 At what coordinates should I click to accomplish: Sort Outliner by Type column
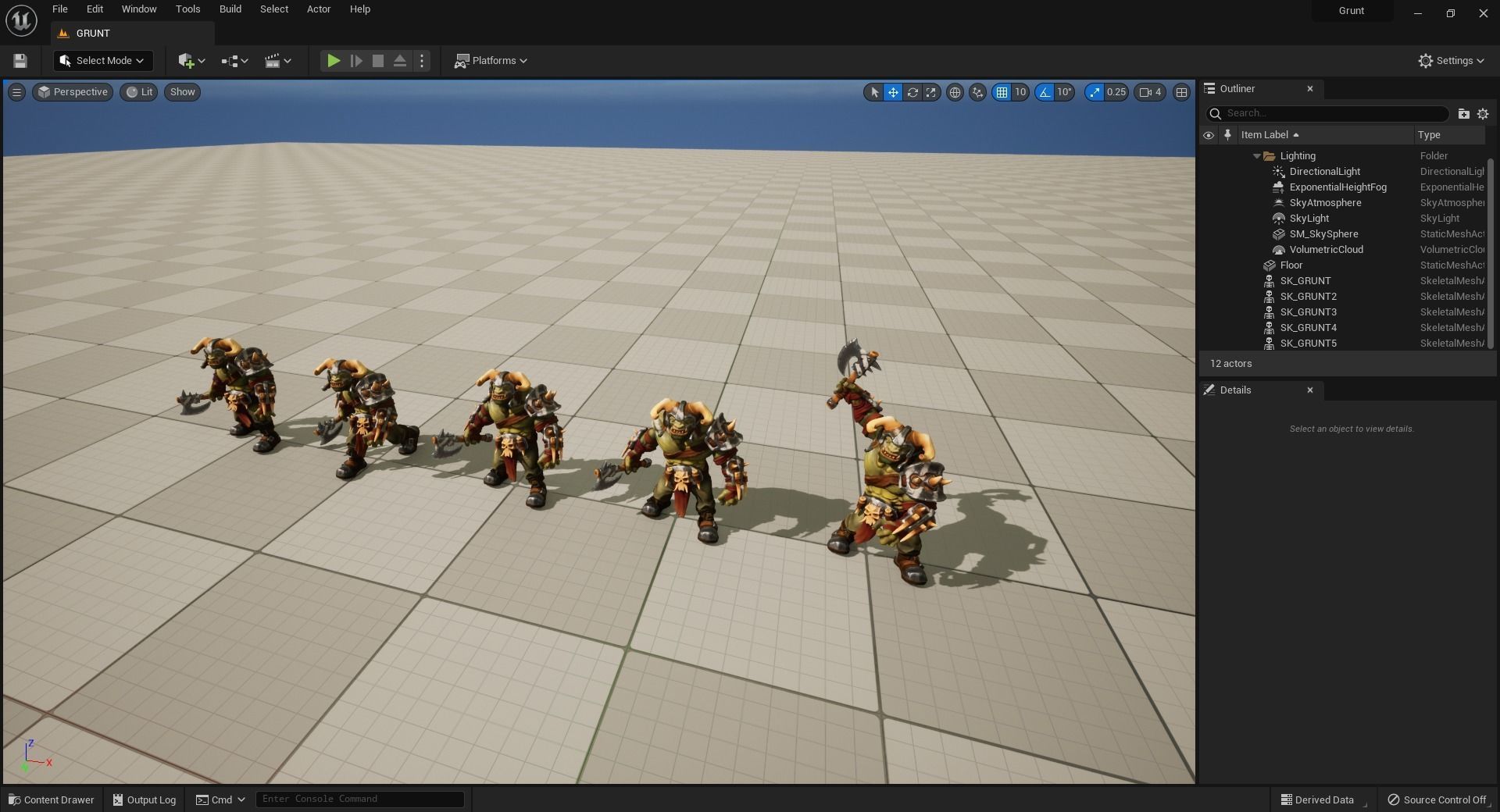(1450, 135)
